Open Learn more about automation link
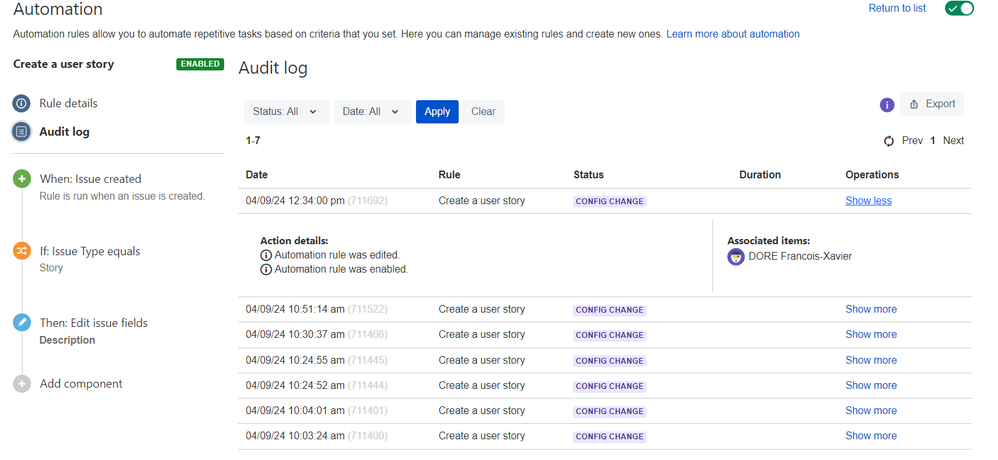 tap(733, 34)
